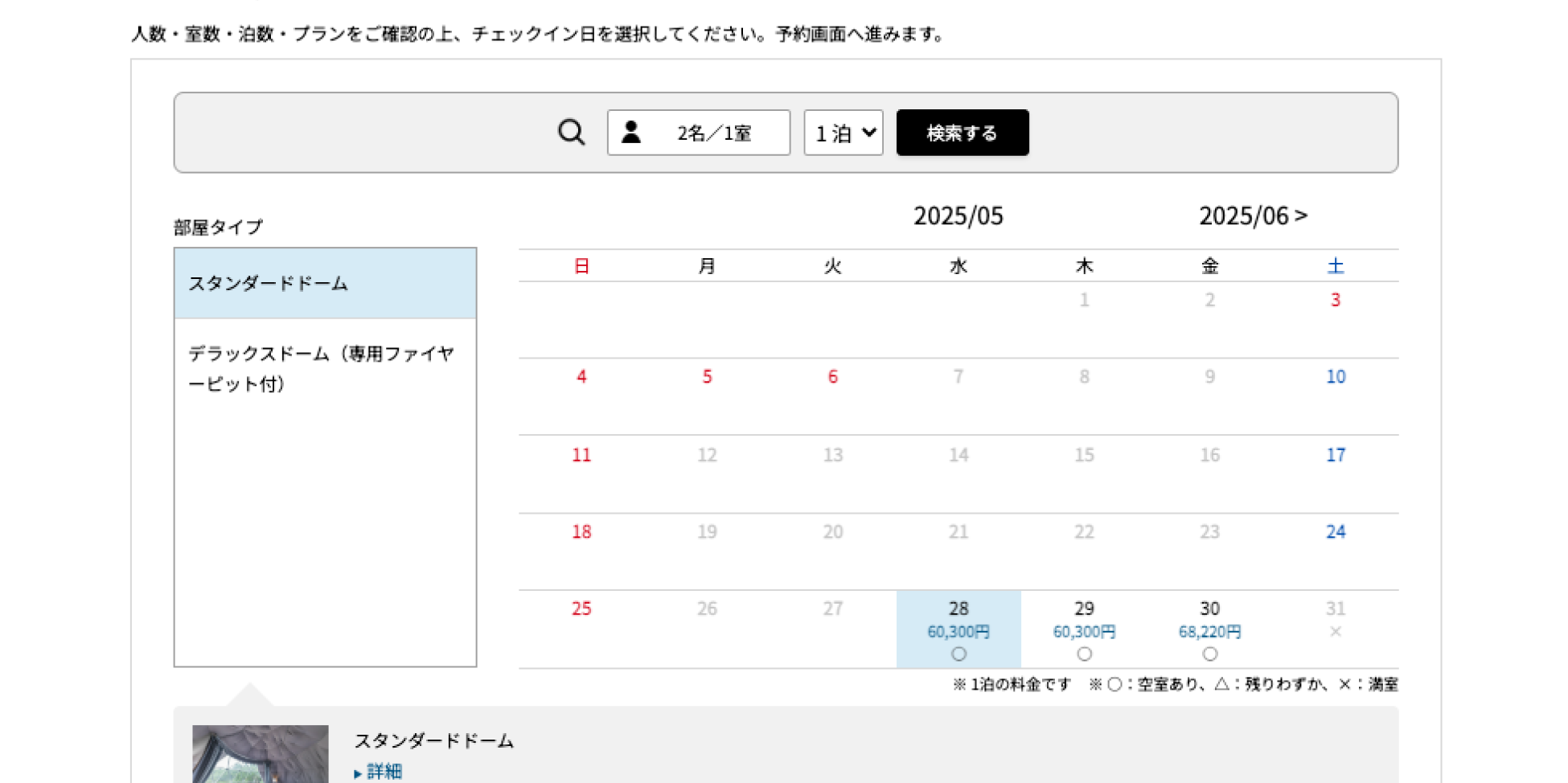Click the 60,300円 price on May 28
The height and width of the screenshot is (783, 1568).
click(958, 632)
